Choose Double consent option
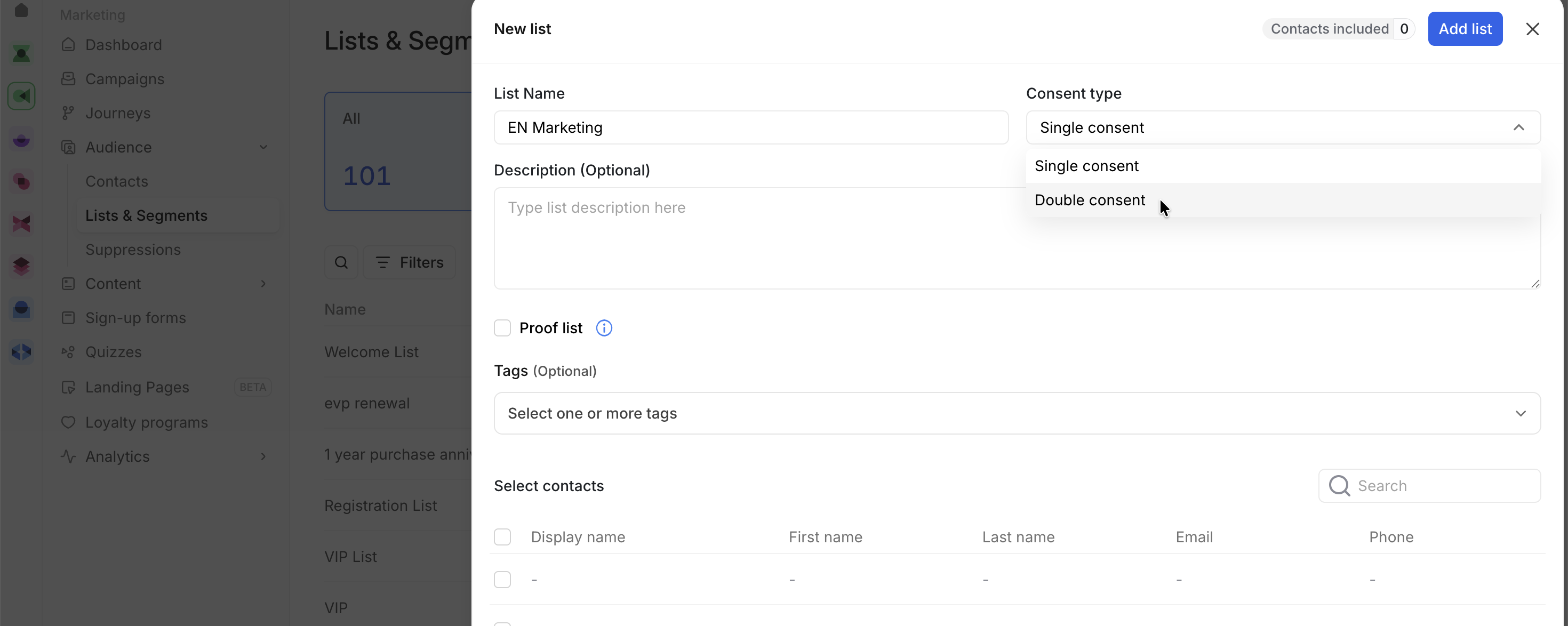 [x=1090, y=200]
